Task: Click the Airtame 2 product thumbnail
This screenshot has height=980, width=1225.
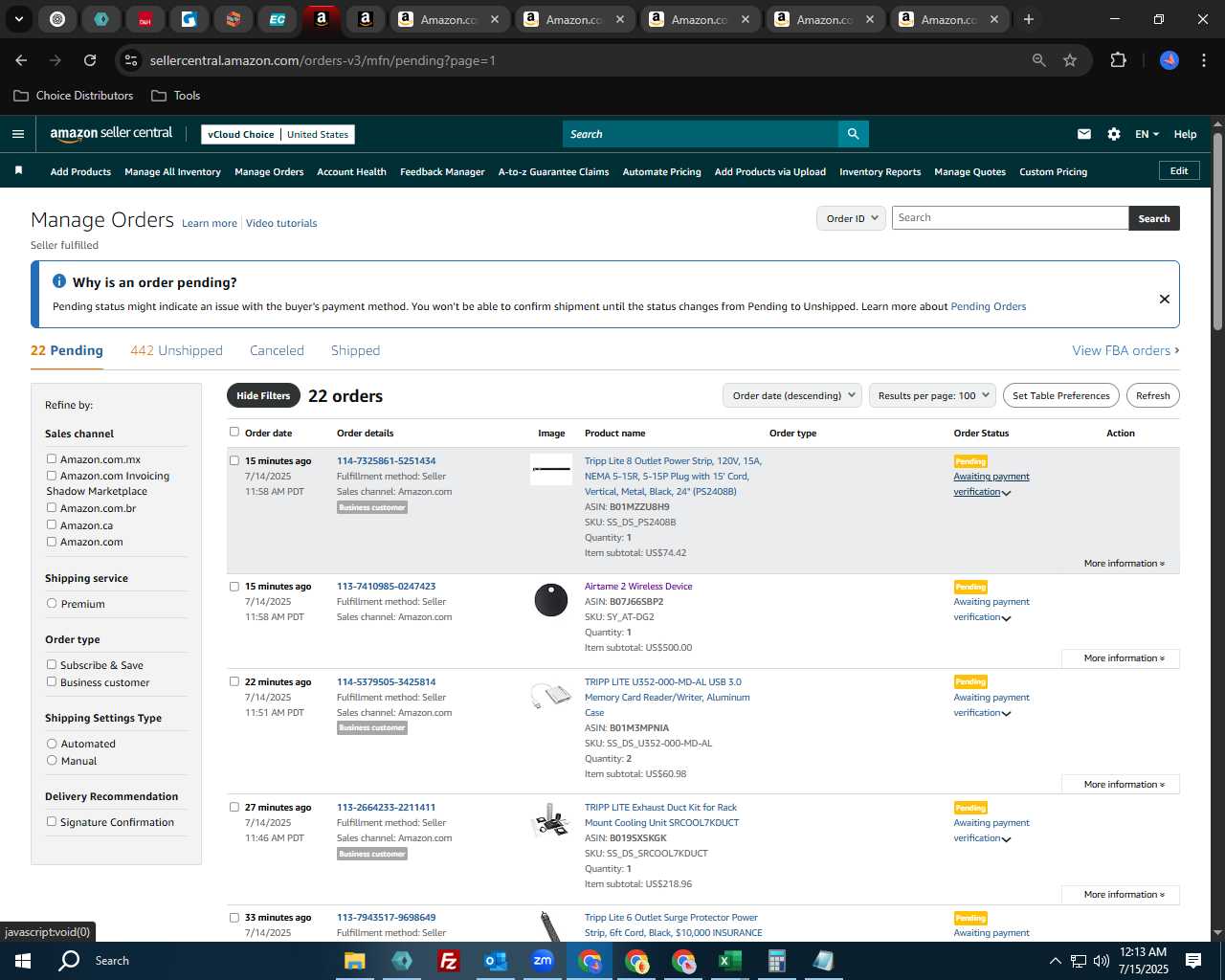Action: pos(551,600)
